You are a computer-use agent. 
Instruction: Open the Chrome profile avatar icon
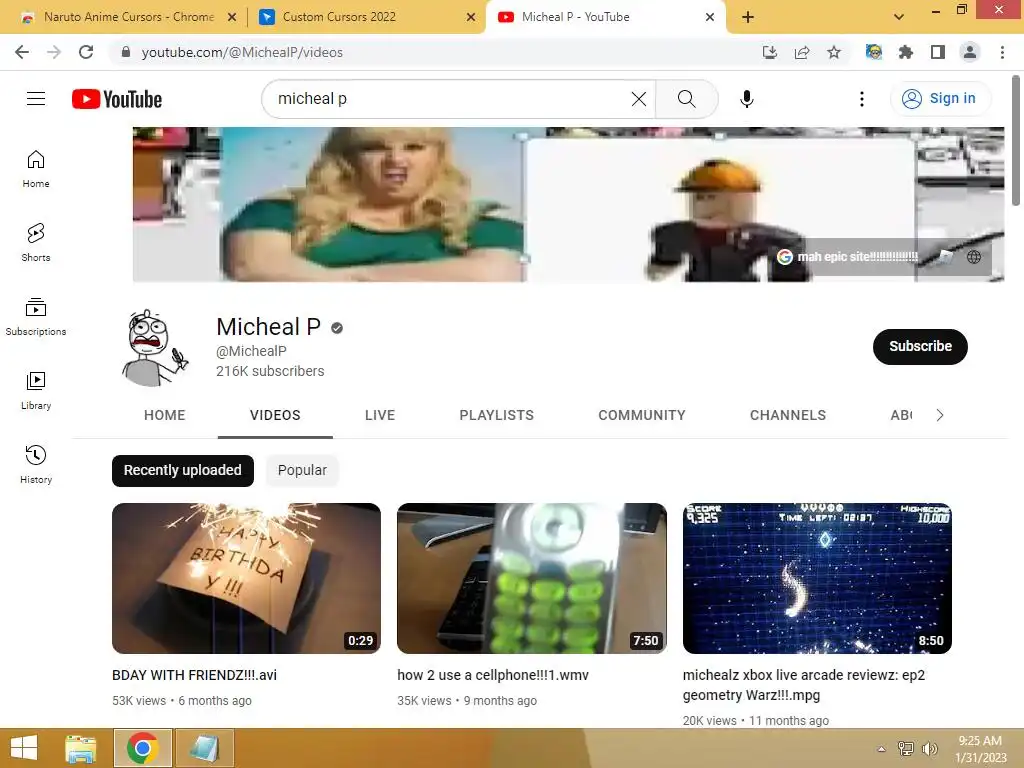(970, 52)
